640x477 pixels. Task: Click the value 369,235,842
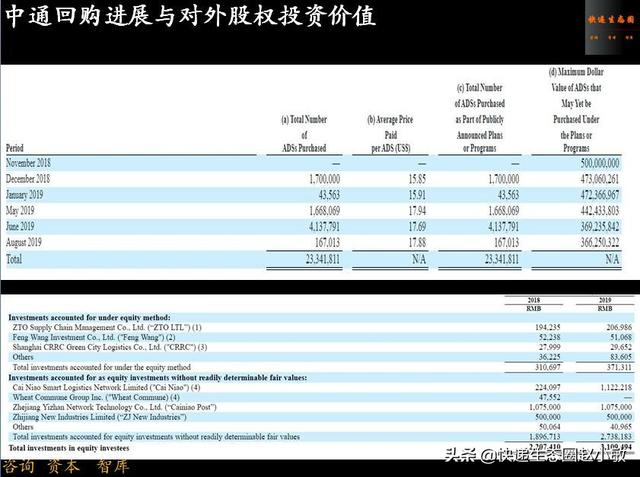click(x=600, y=227)
